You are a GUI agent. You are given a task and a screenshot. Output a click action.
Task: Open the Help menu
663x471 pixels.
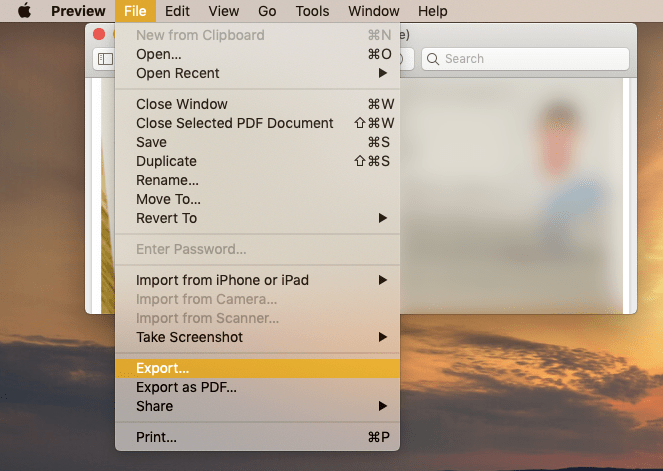coord(433,11)
